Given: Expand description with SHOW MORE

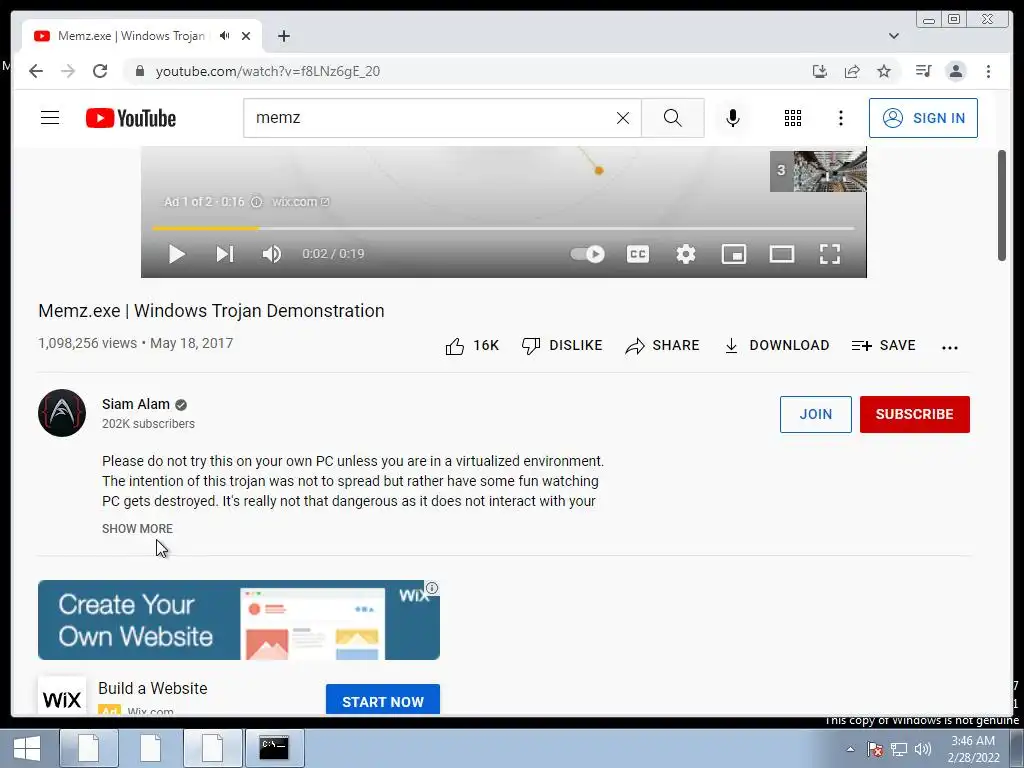Looking at the screenshot, I should pos(137,528).
